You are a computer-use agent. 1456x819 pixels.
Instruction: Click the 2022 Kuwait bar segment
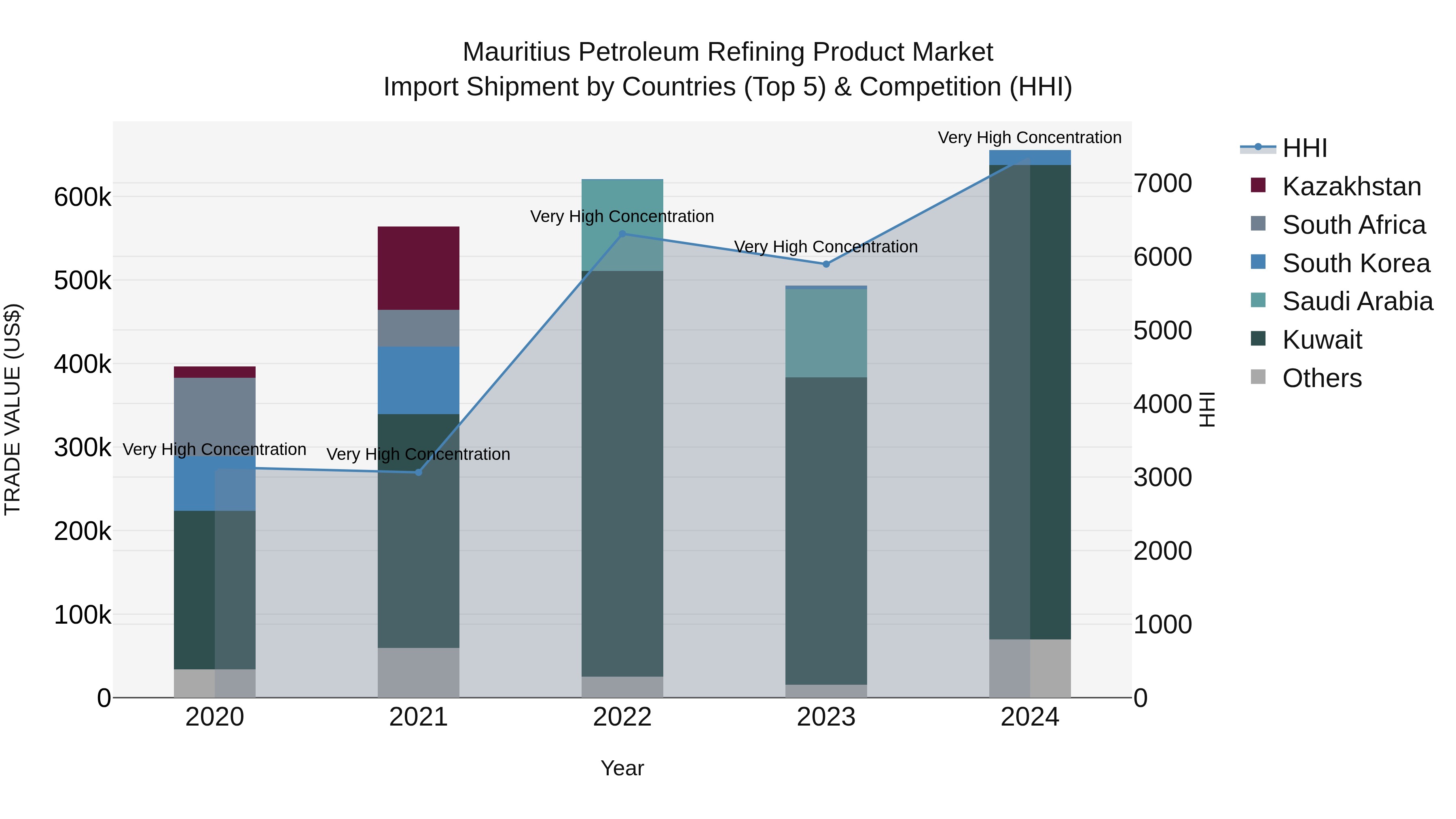tap(622, 474)
